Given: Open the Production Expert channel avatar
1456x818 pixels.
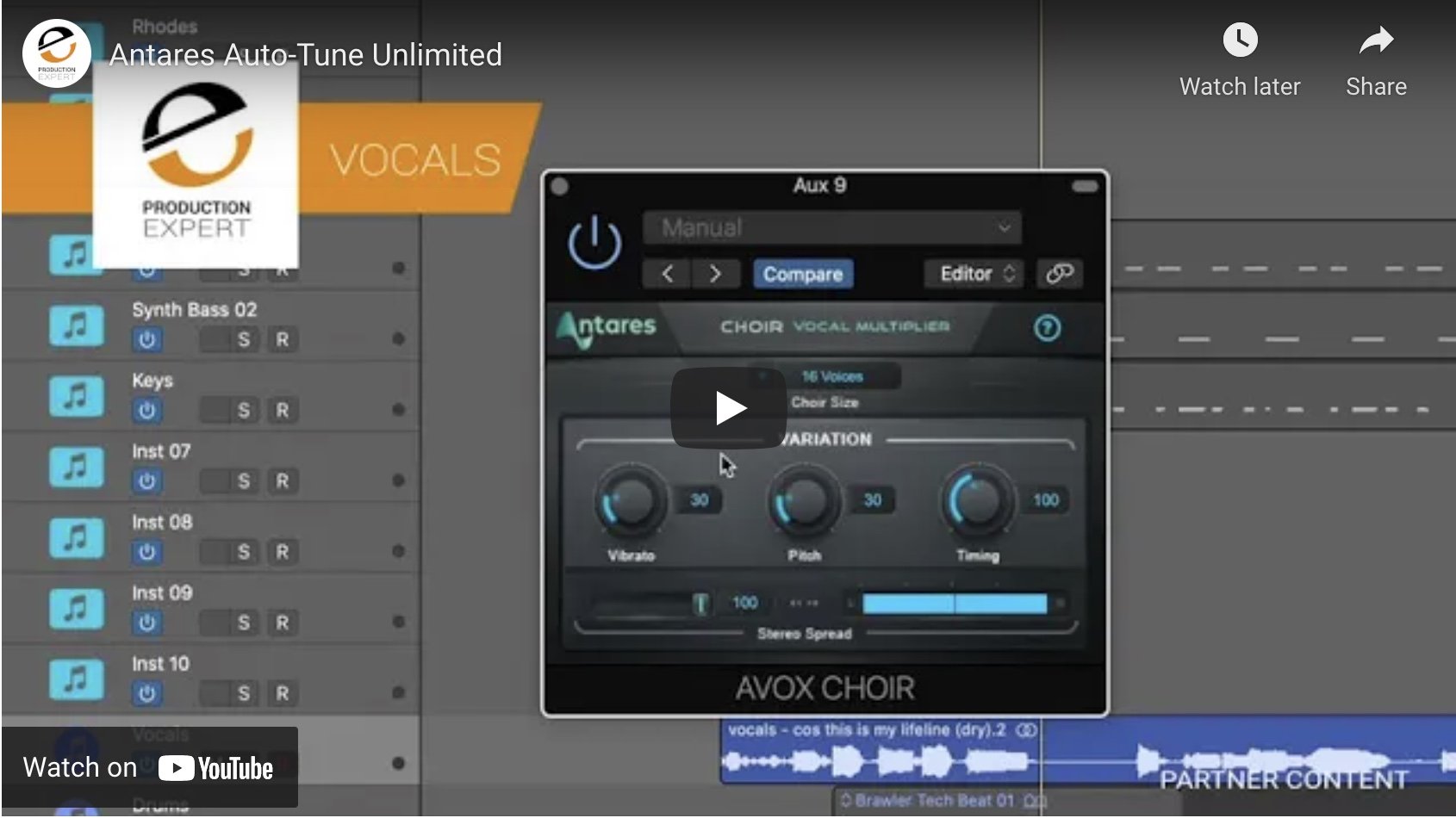Looking at the screenshot, I should pos(56,53).
